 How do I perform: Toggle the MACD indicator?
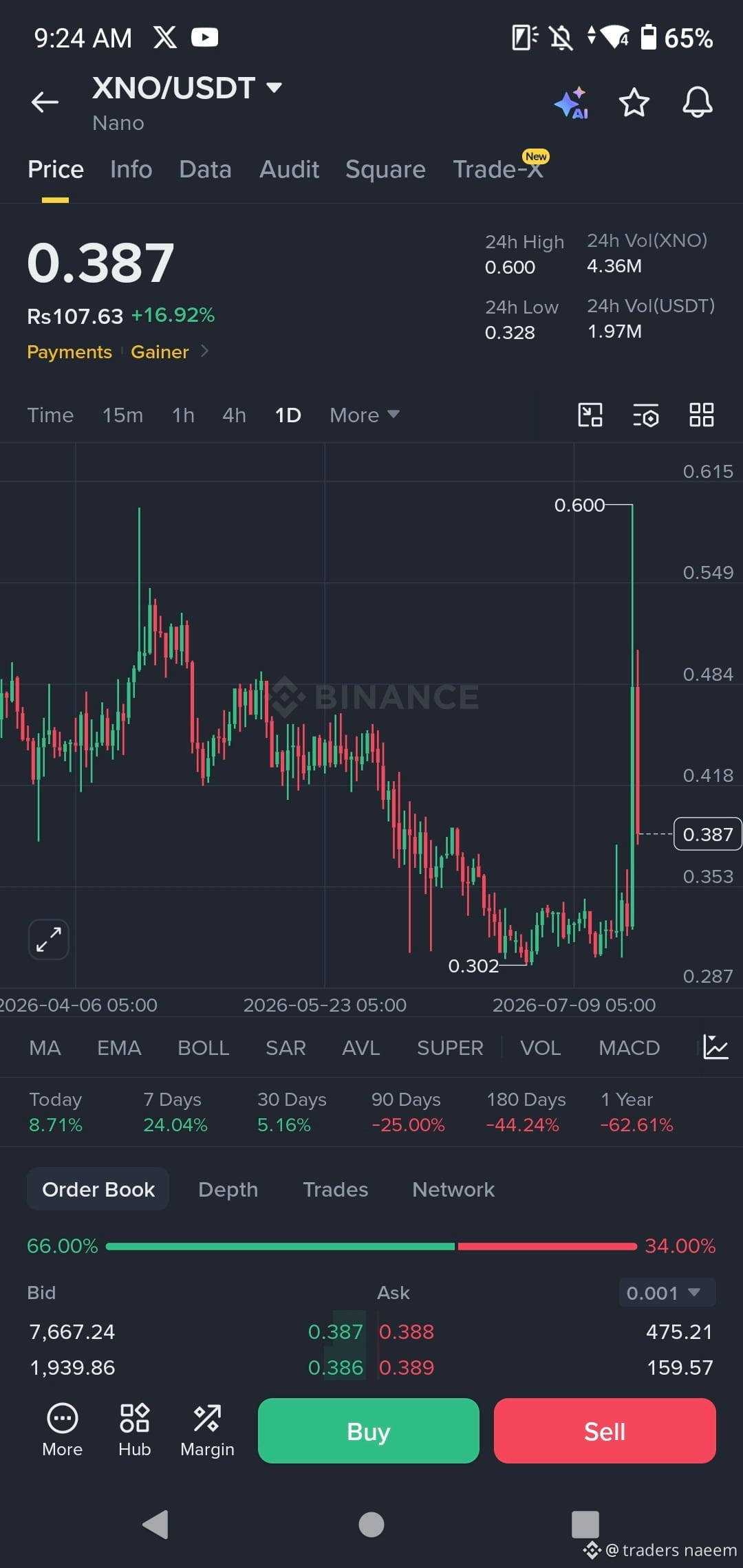tap(629, 1048)
